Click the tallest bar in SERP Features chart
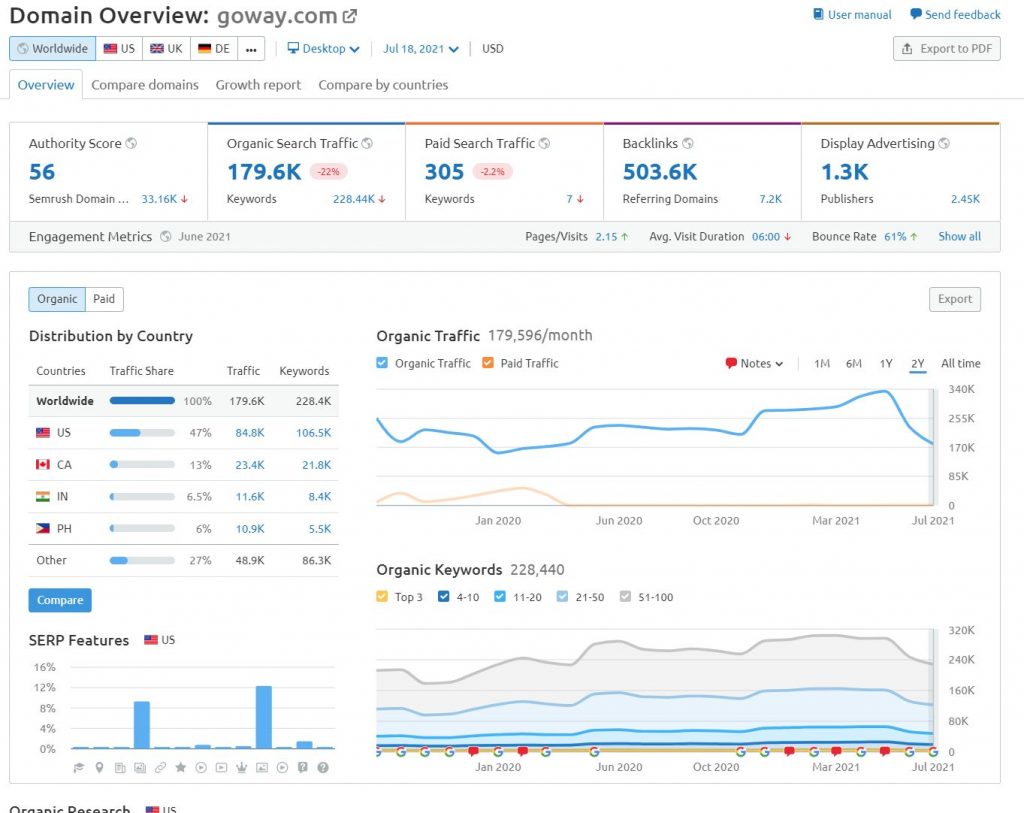 [x=264, y=717]
